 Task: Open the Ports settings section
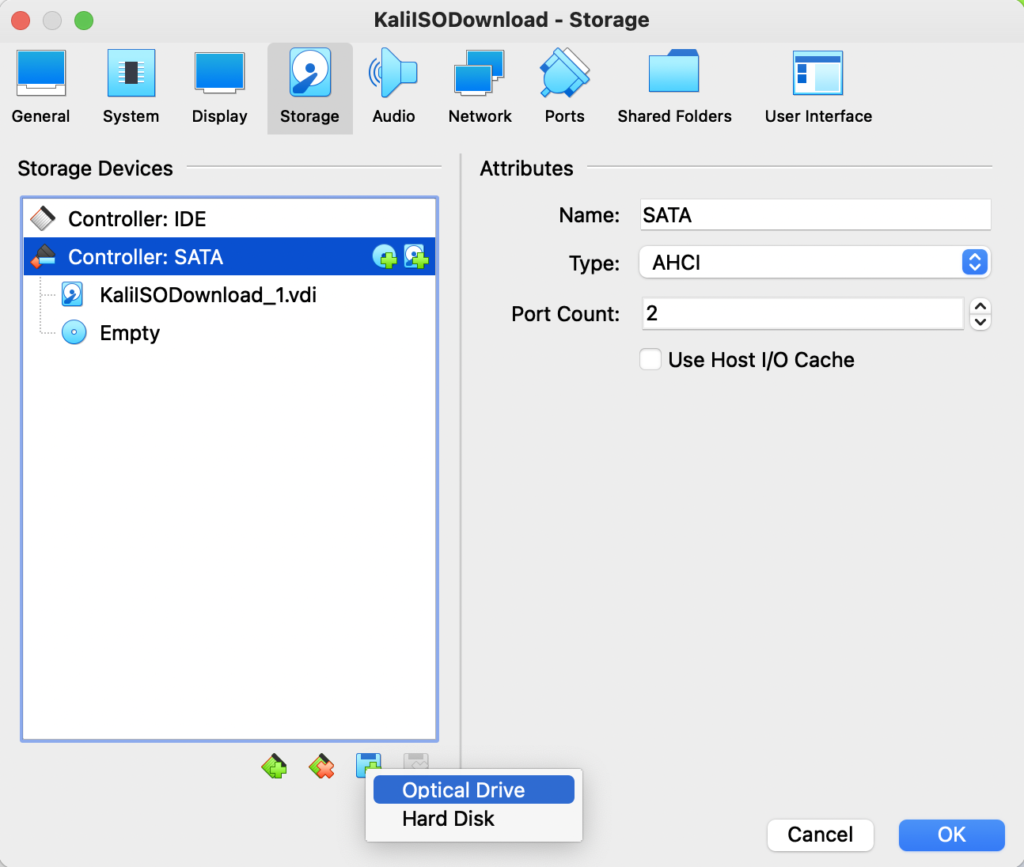(x=564, y=88)
